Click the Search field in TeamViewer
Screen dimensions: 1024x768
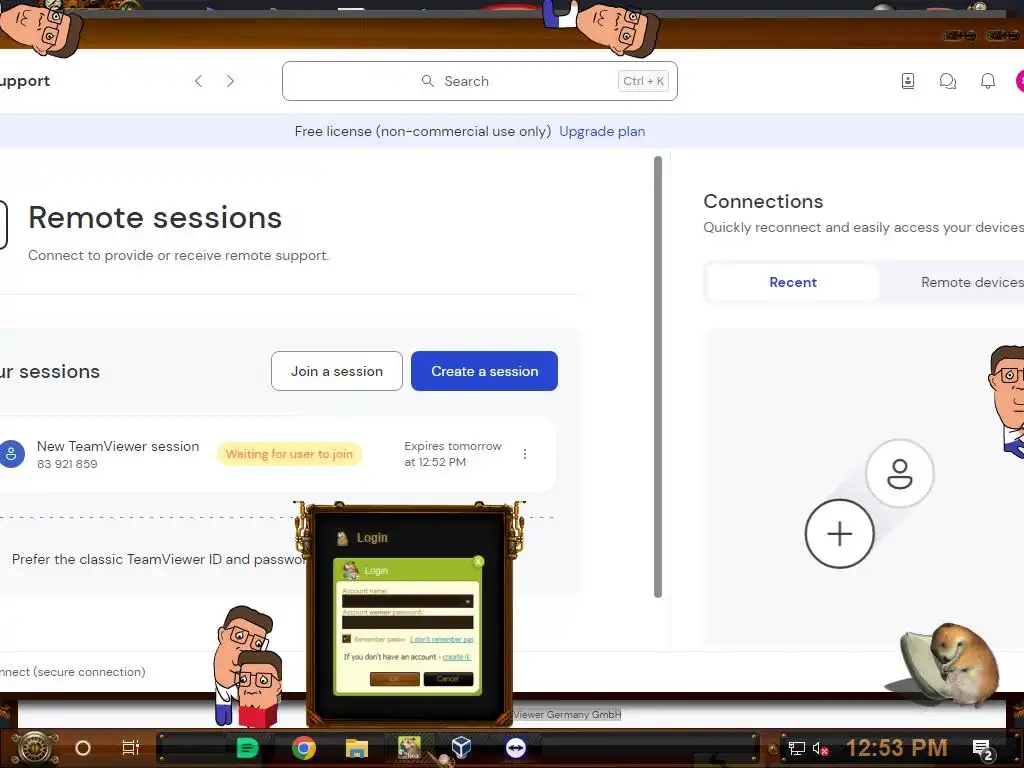[x=479, y=81]
